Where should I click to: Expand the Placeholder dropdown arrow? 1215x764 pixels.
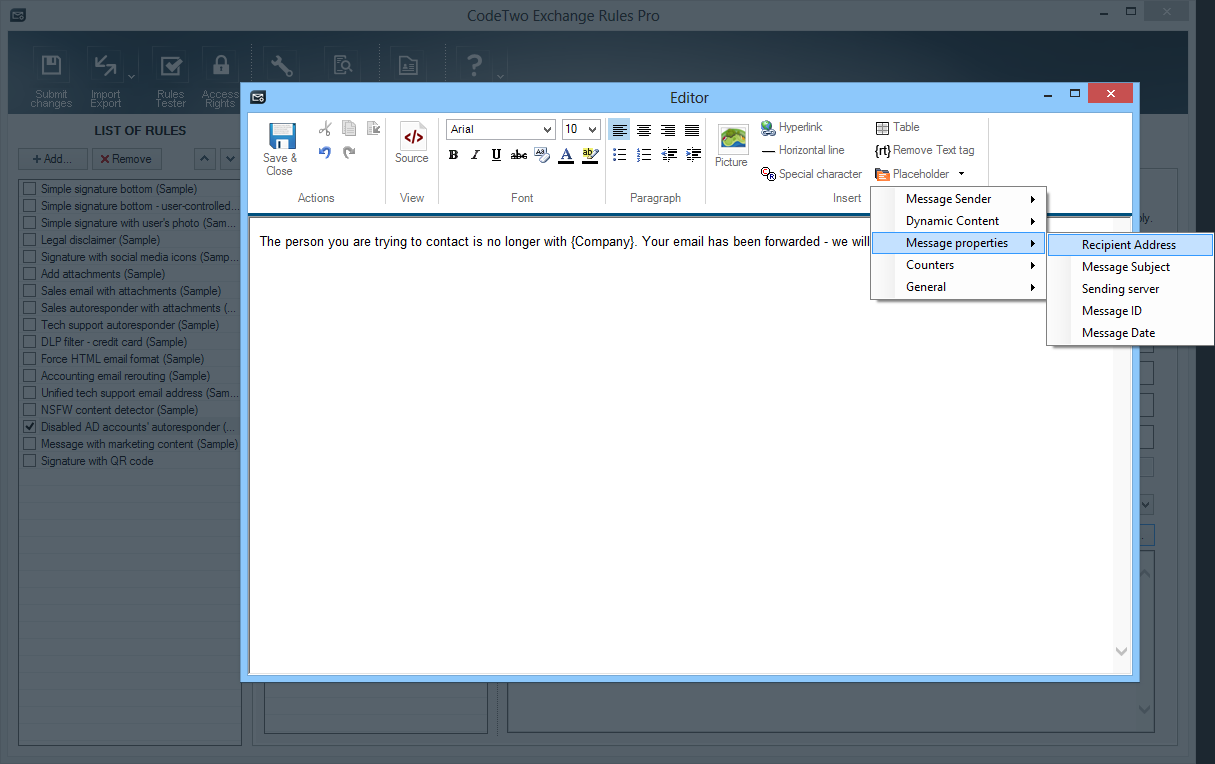click(x=961, y=174)
